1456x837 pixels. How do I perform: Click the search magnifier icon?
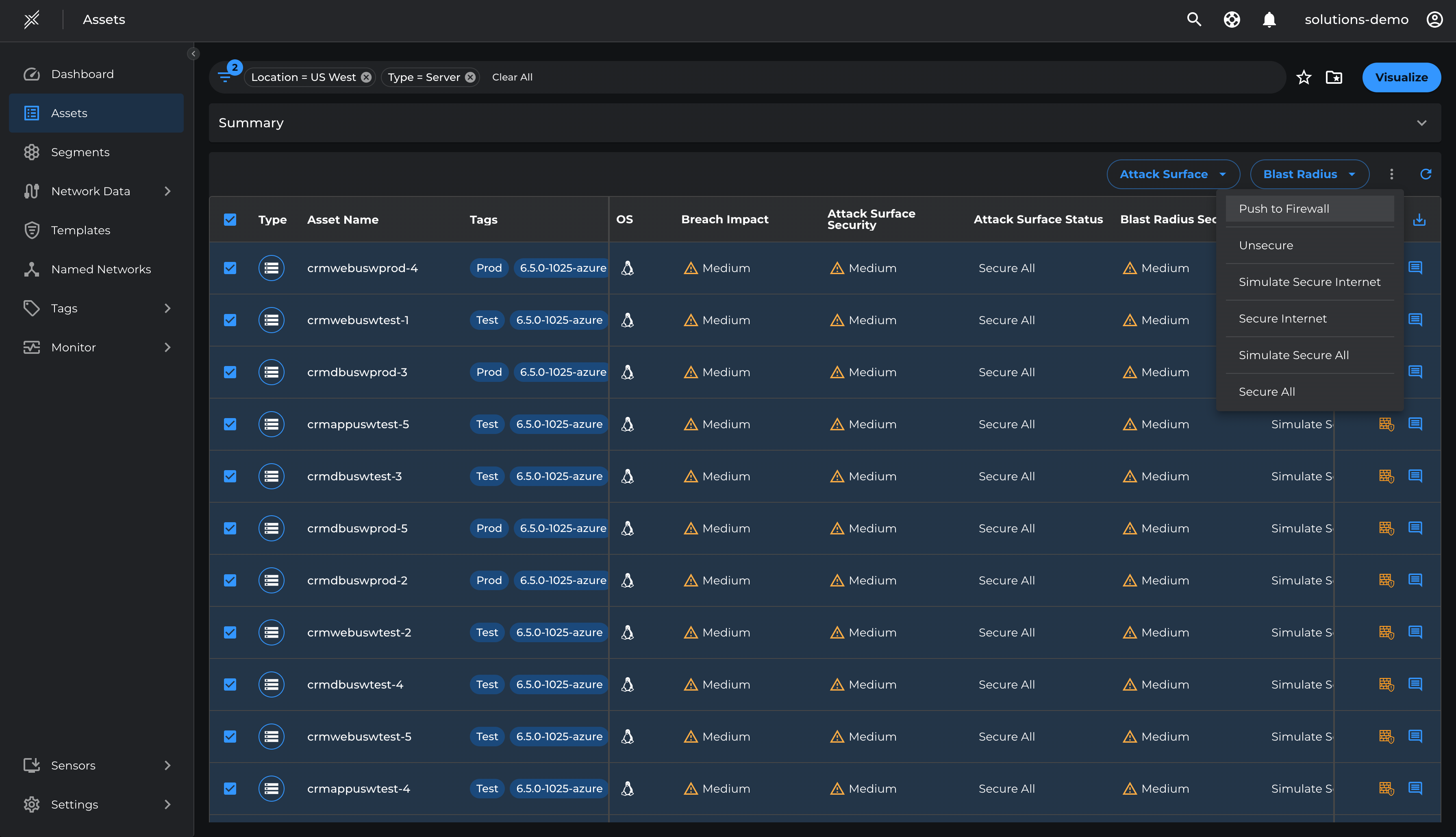[x=1194, y=20]
